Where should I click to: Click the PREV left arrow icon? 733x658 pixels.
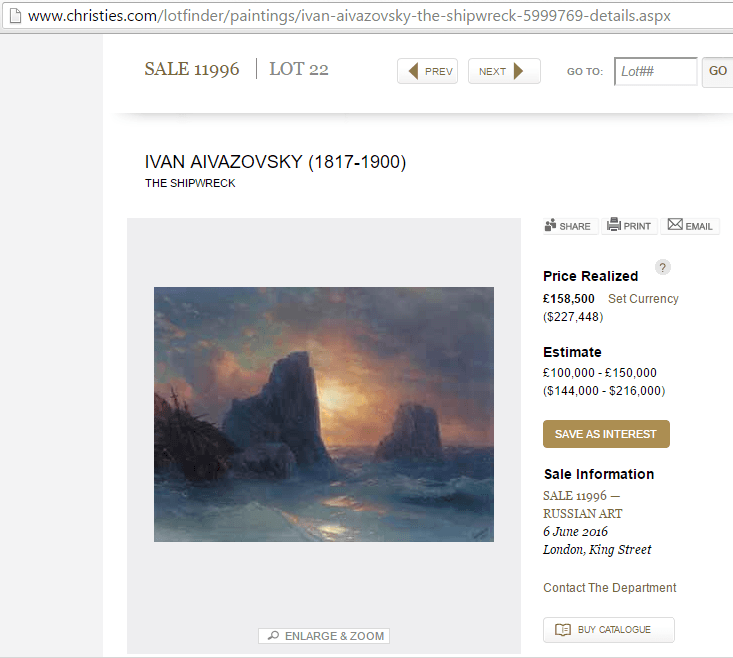click(x=413, y=71)
